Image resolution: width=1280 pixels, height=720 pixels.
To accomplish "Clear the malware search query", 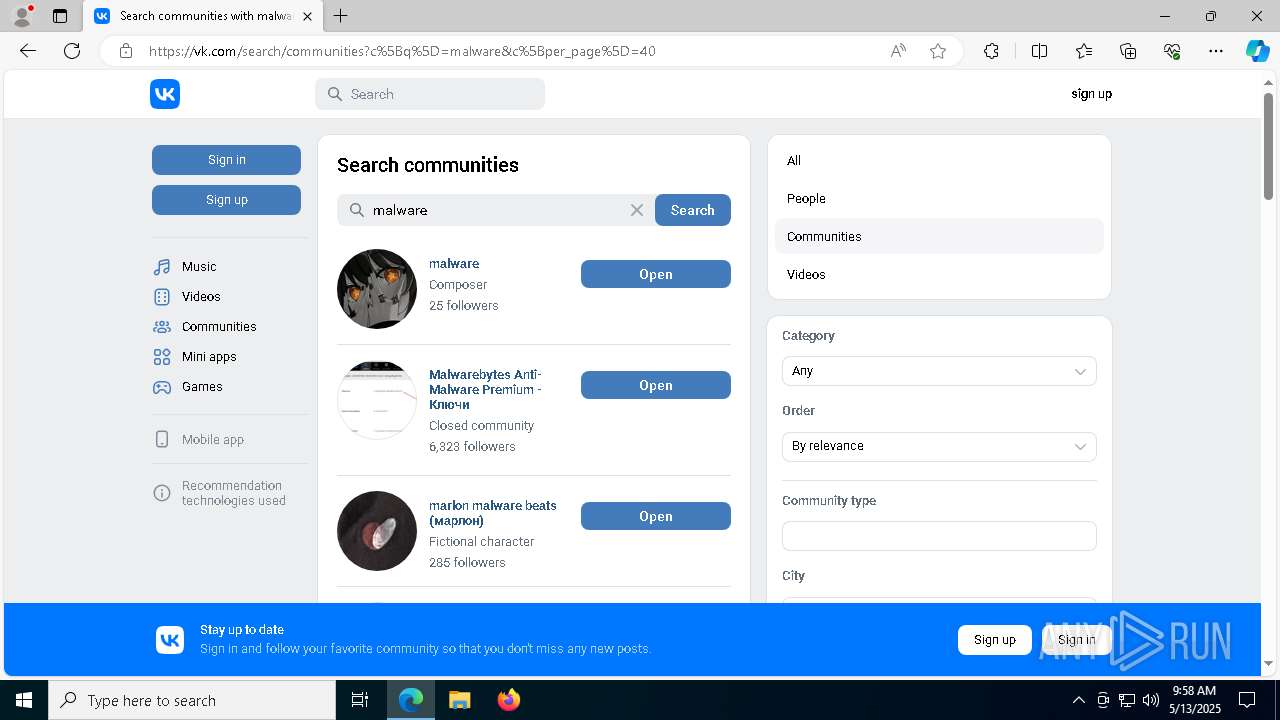I will click(x=637, y=210).
